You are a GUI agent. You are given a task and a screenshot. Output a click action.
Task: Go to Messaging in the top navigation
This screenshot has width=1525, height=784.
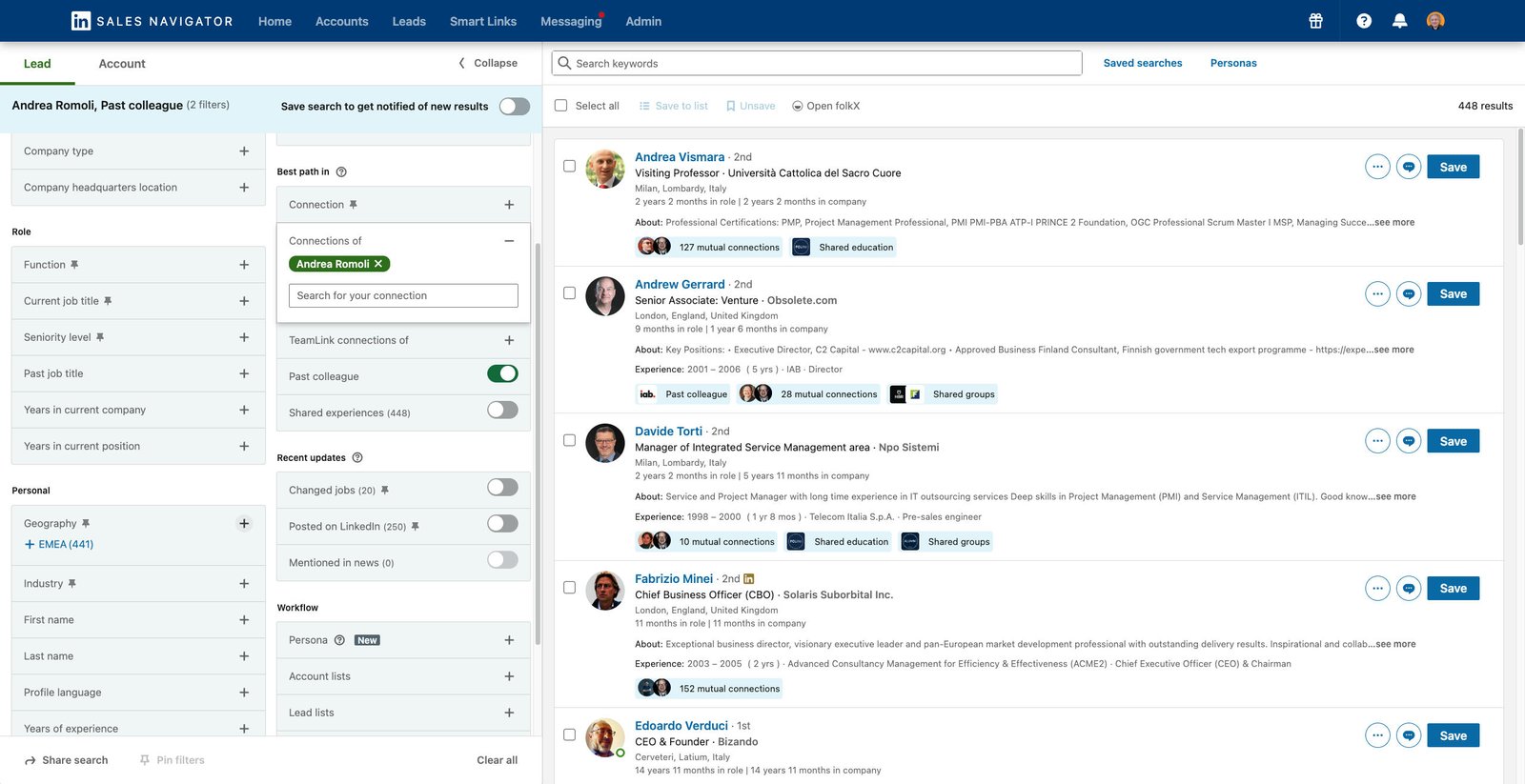click(571, 21)
